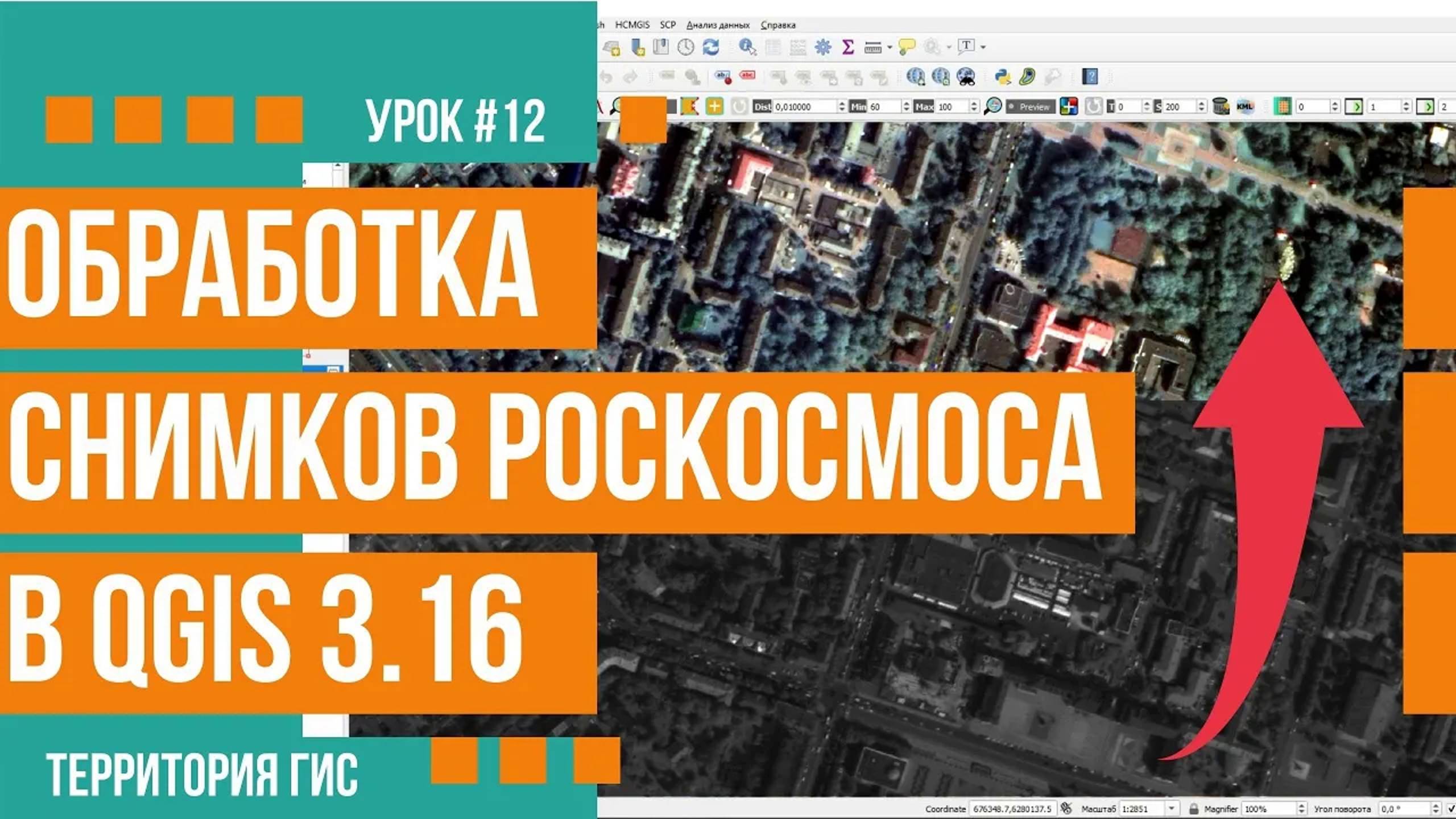1456x819 pixels.
Task: Open the text annotation dropdown arrow
Action: point(983,48)
